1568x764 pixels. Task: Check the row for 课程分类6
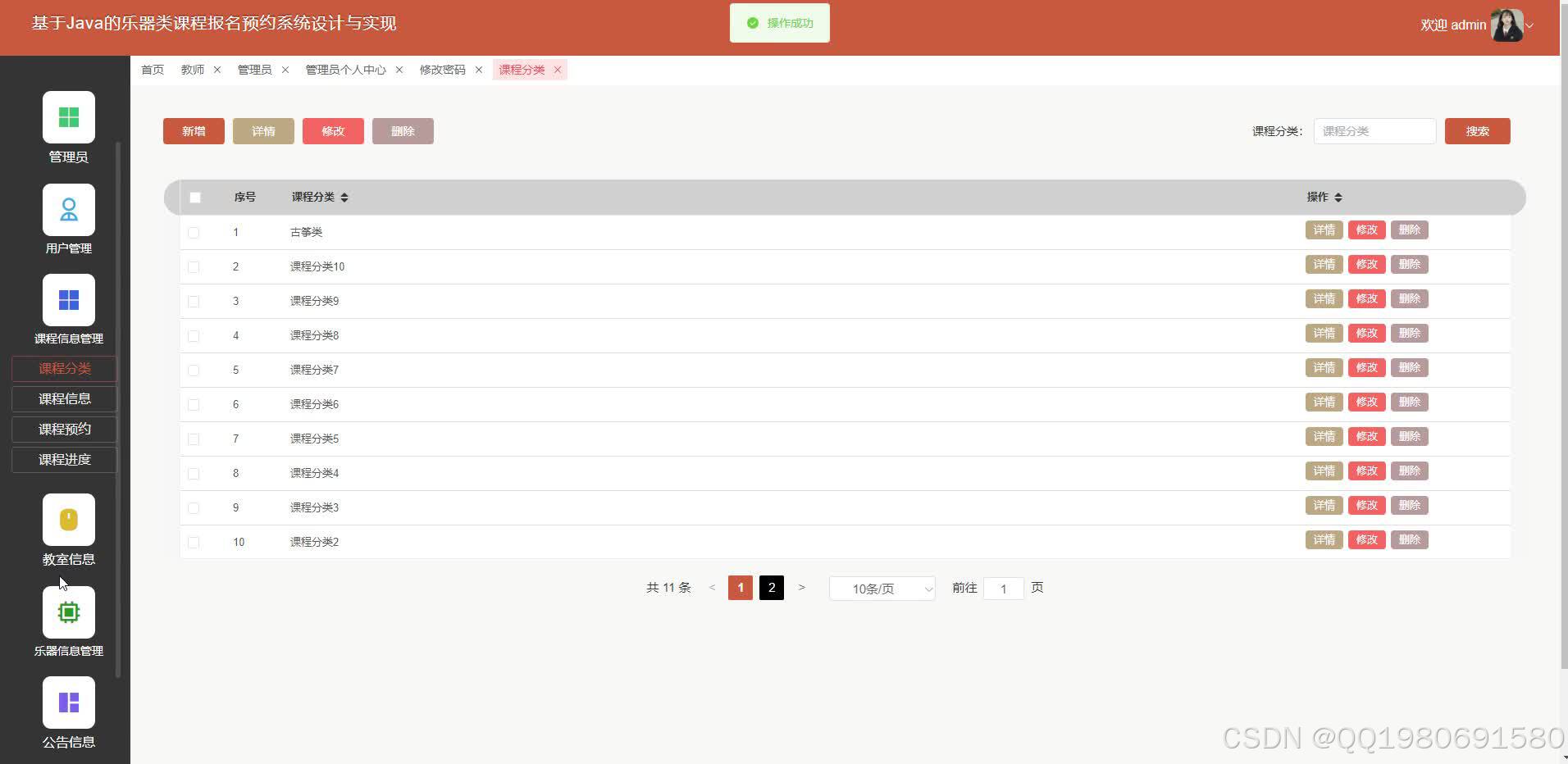[194, 405]
